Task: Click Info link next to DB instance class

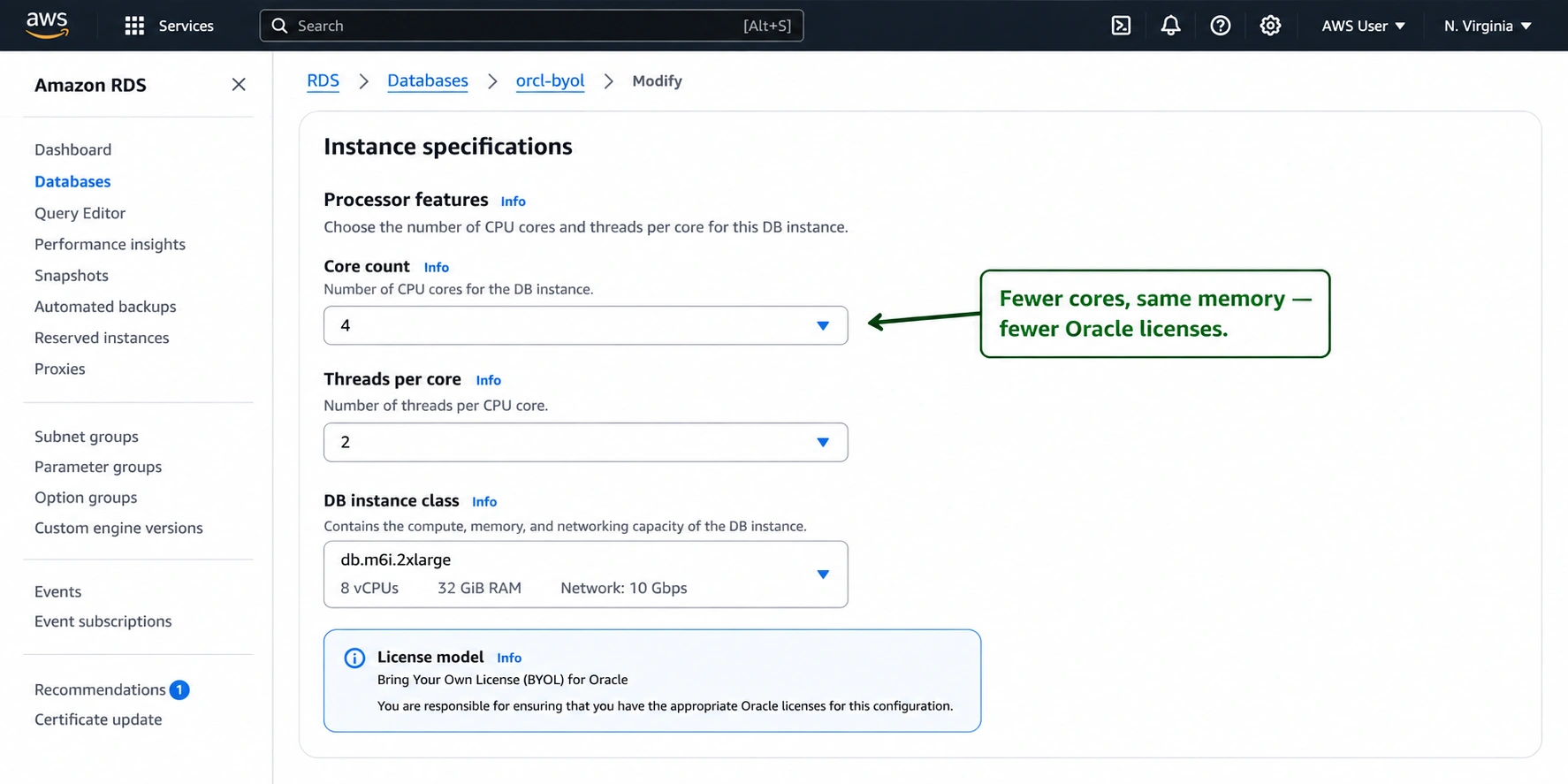Action: tap(484, 501)
